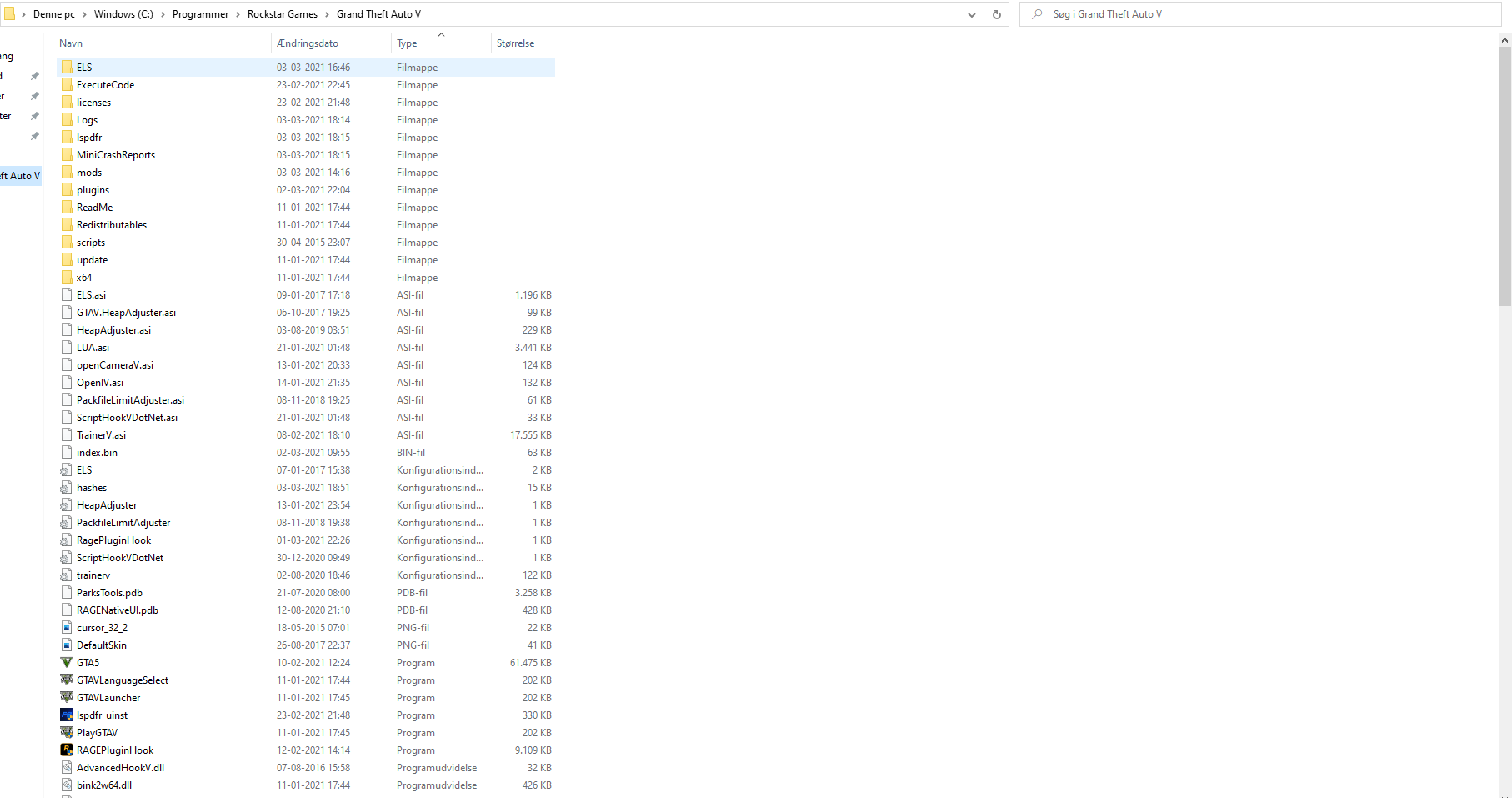The width and height of the screenshot is (1512, 798).
Task: Select the Logs folder icon
Action: tap(67, 119)
